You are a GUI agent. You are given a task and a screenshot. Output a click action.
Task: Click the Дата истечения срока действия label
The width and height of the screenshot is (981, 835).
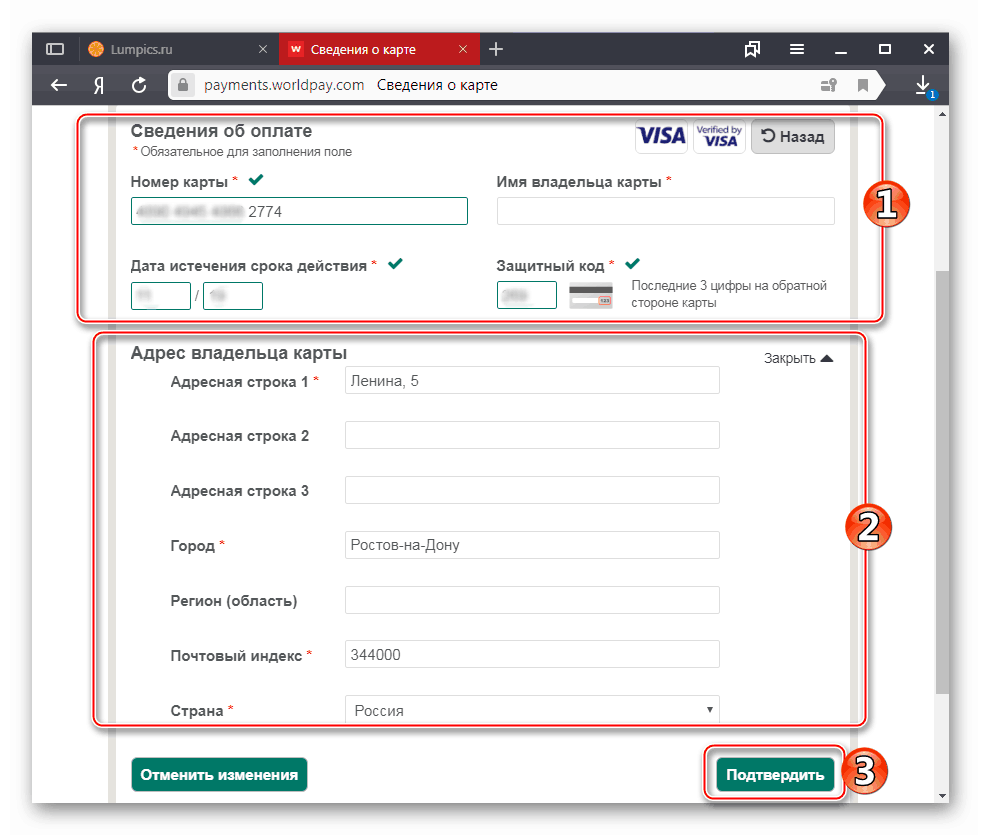[x=248, y=266]
